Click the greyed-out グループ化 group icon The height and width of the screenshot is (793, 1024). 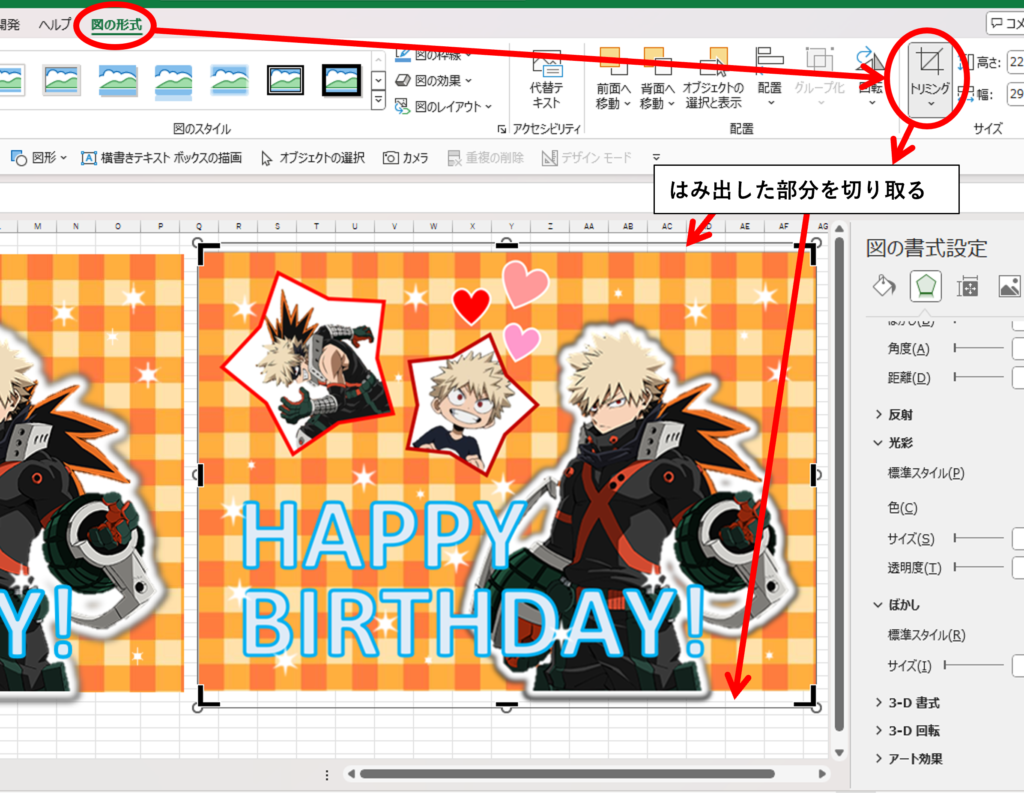[x=819, y=61]
